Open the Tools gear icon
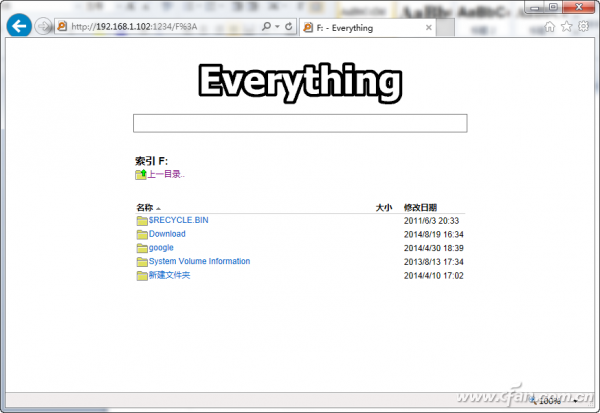The width and height of the screenshot is (600, 413). pyautogui.click(x=583, y=26)
